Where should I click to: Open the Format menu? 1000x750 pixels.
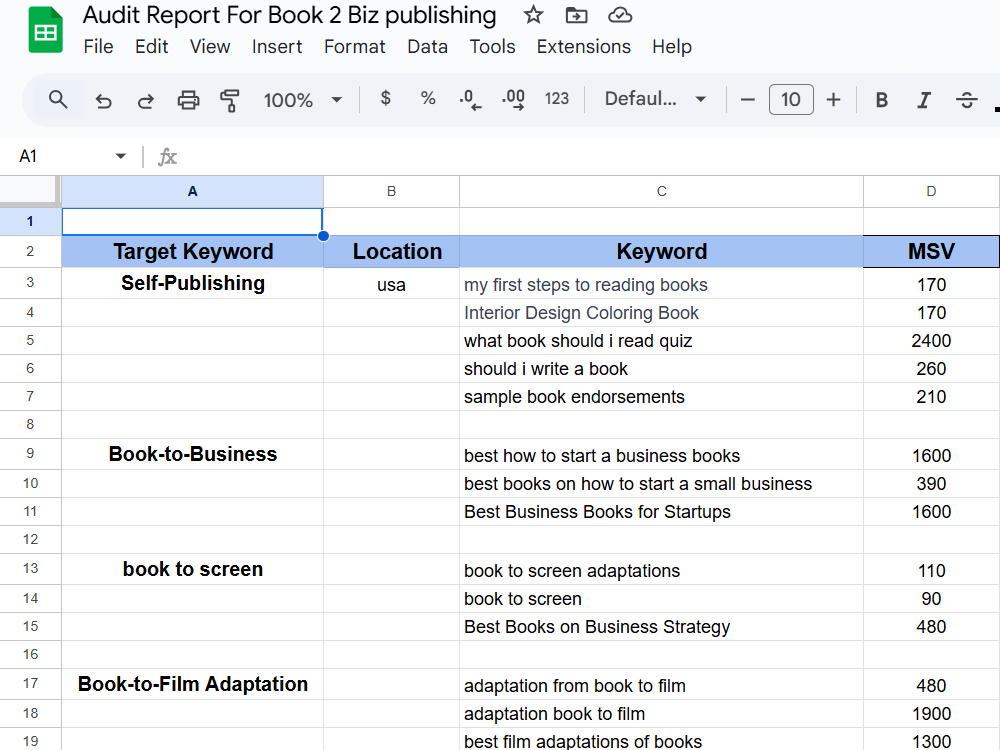(x=355, y=47)
